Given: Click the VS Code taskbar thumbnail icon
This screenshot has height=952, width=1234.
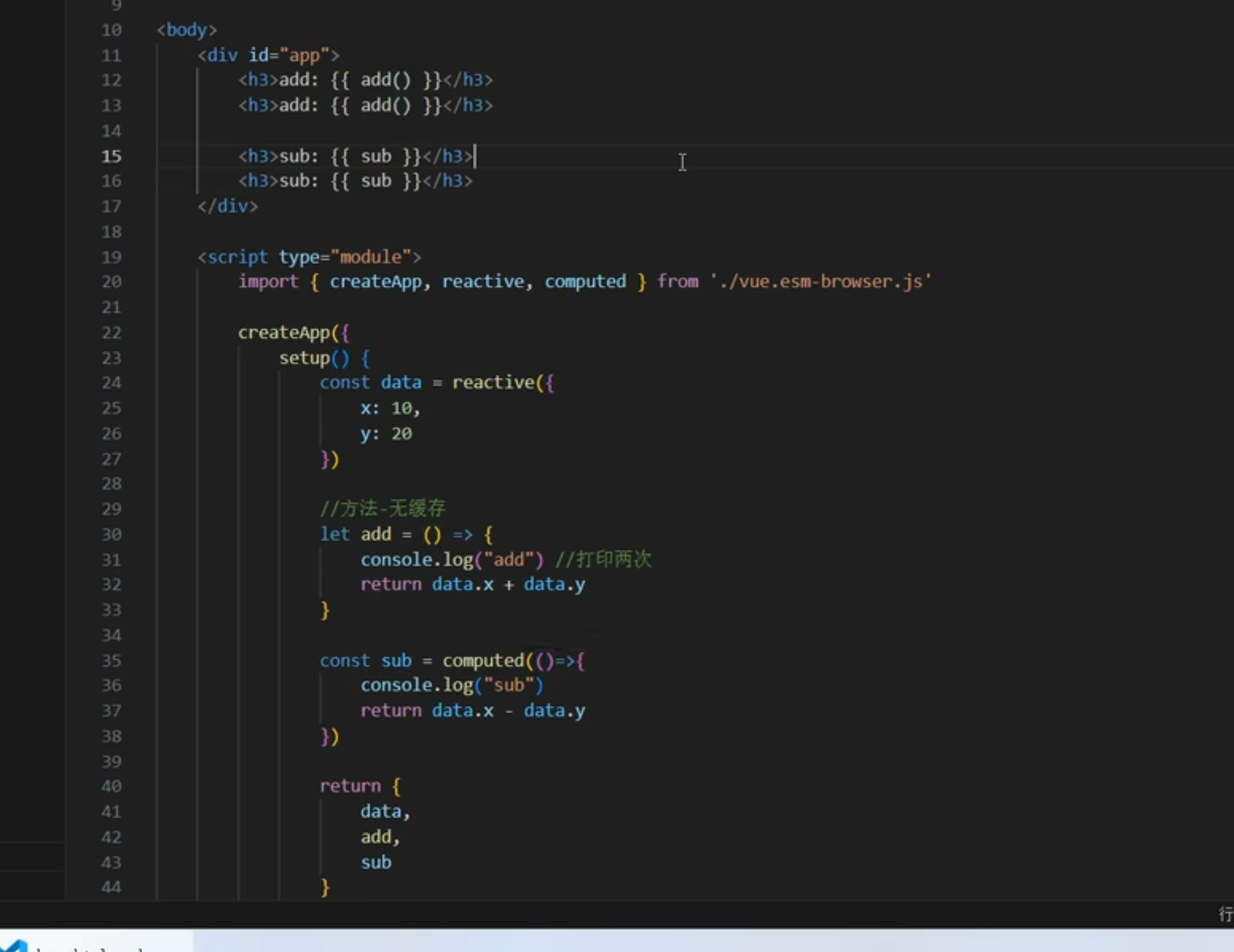Looking at the screenshot, I should click(x=14, y=946).
